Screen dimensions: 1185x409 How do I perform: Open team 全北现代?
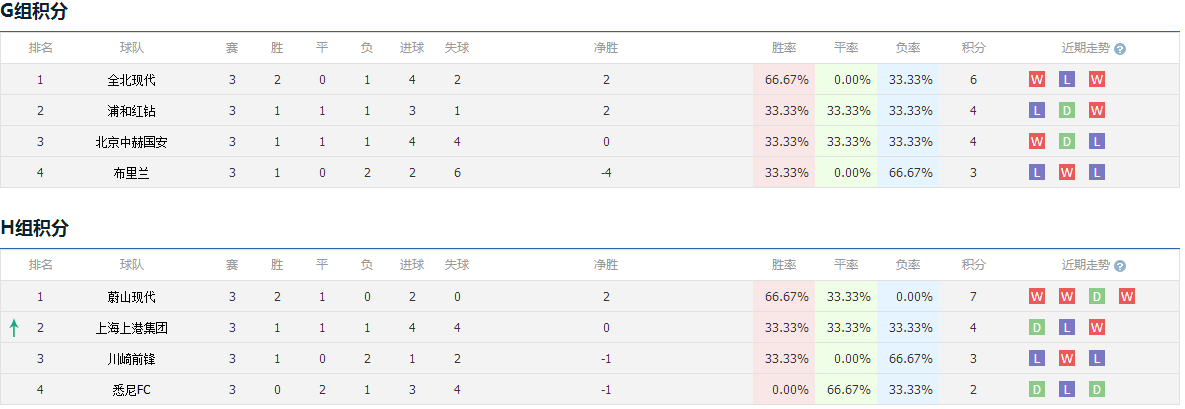[x=131, y=79]
